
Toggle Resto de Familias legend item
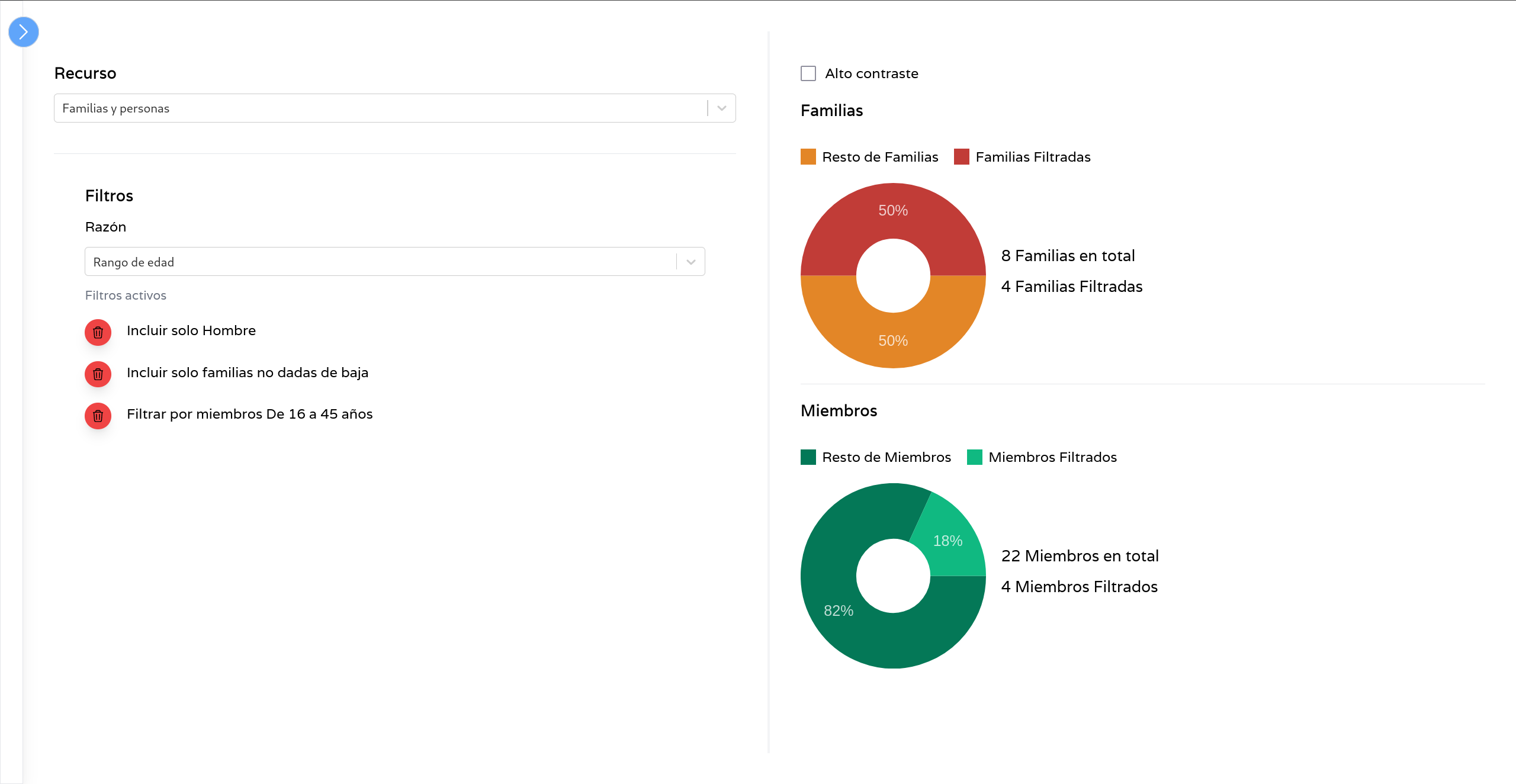(869, 157)
